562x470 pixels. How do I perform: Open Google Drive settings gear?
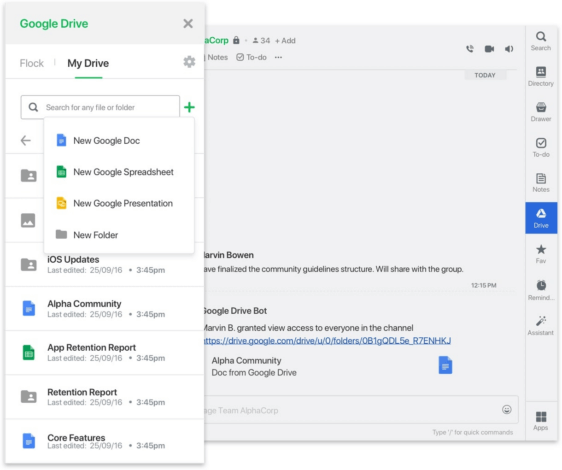pos(189,62)
